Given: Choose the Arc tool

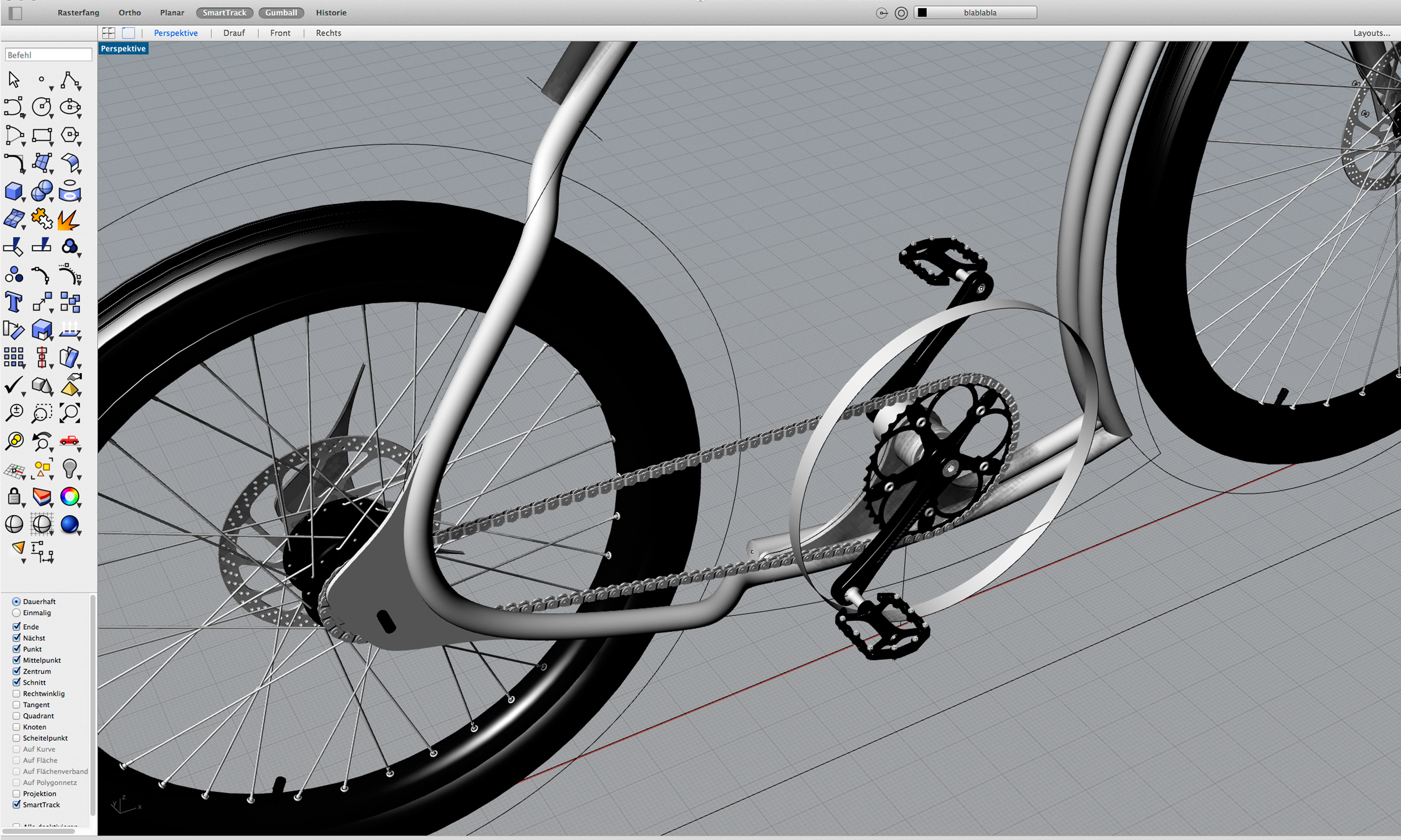Looking at the screenshot, I should click(x=14, y=135).
